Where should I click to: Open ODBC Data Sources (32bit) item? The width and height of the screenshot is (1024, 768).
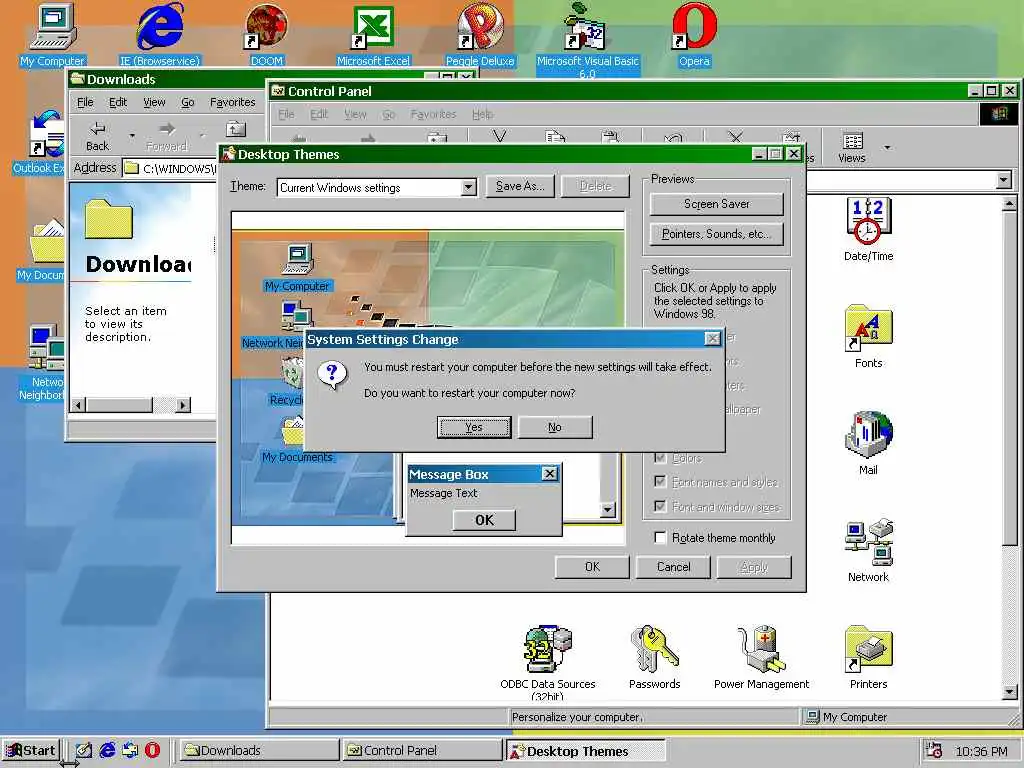[548, 661]
